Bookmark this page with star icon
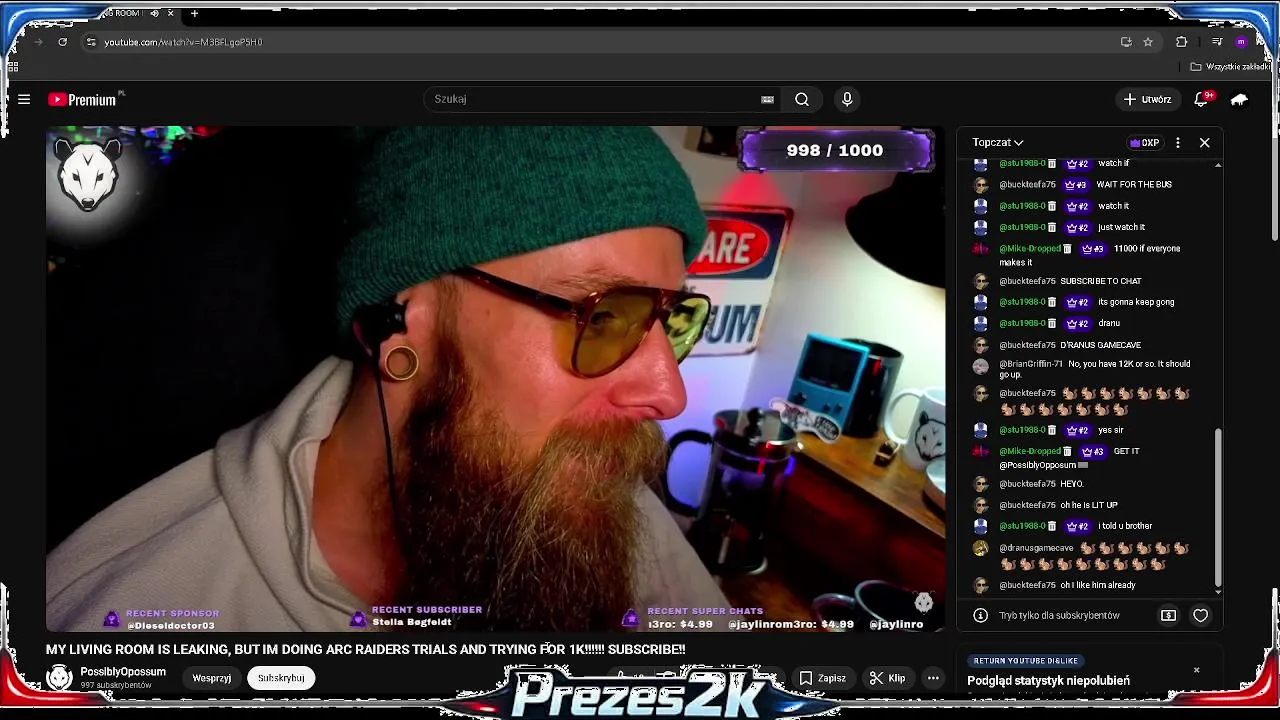The width and height of the screenshot is (1280, 720). pyautogui.click(x=1148, y=42)
